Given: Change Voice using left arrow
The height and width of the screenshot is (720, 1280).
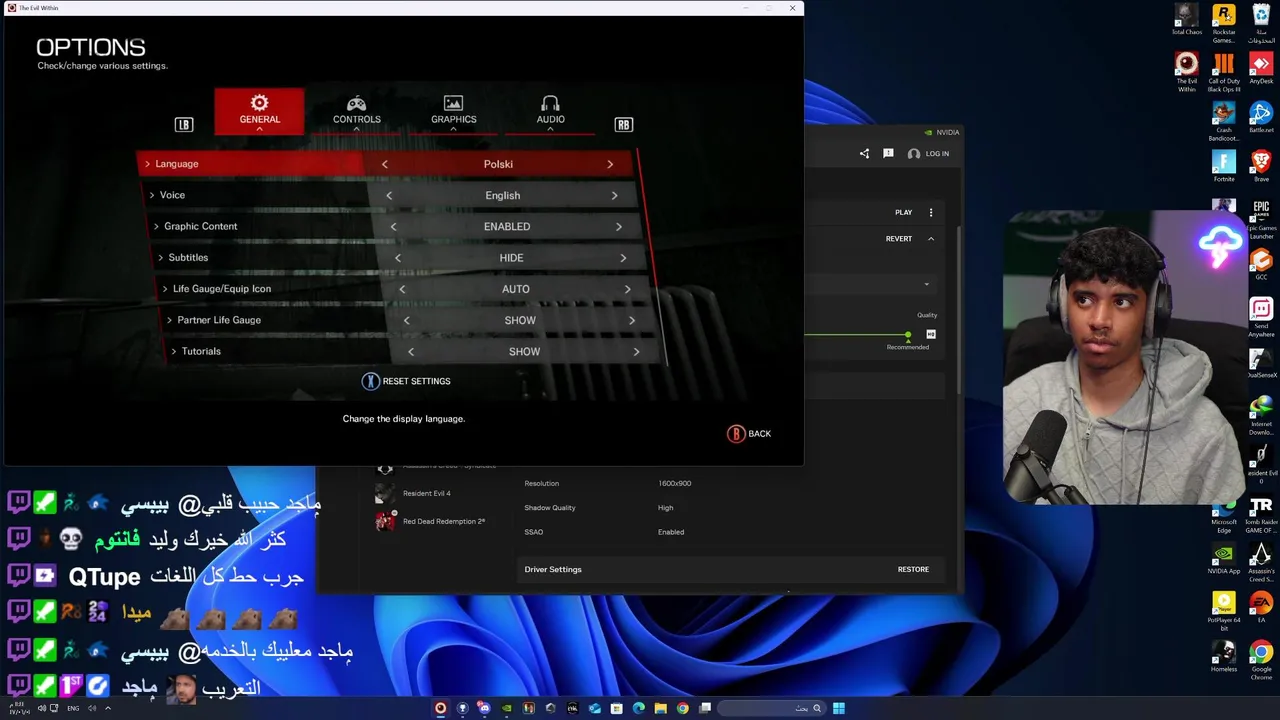Looking at the screenshot, I should (389, 195).
